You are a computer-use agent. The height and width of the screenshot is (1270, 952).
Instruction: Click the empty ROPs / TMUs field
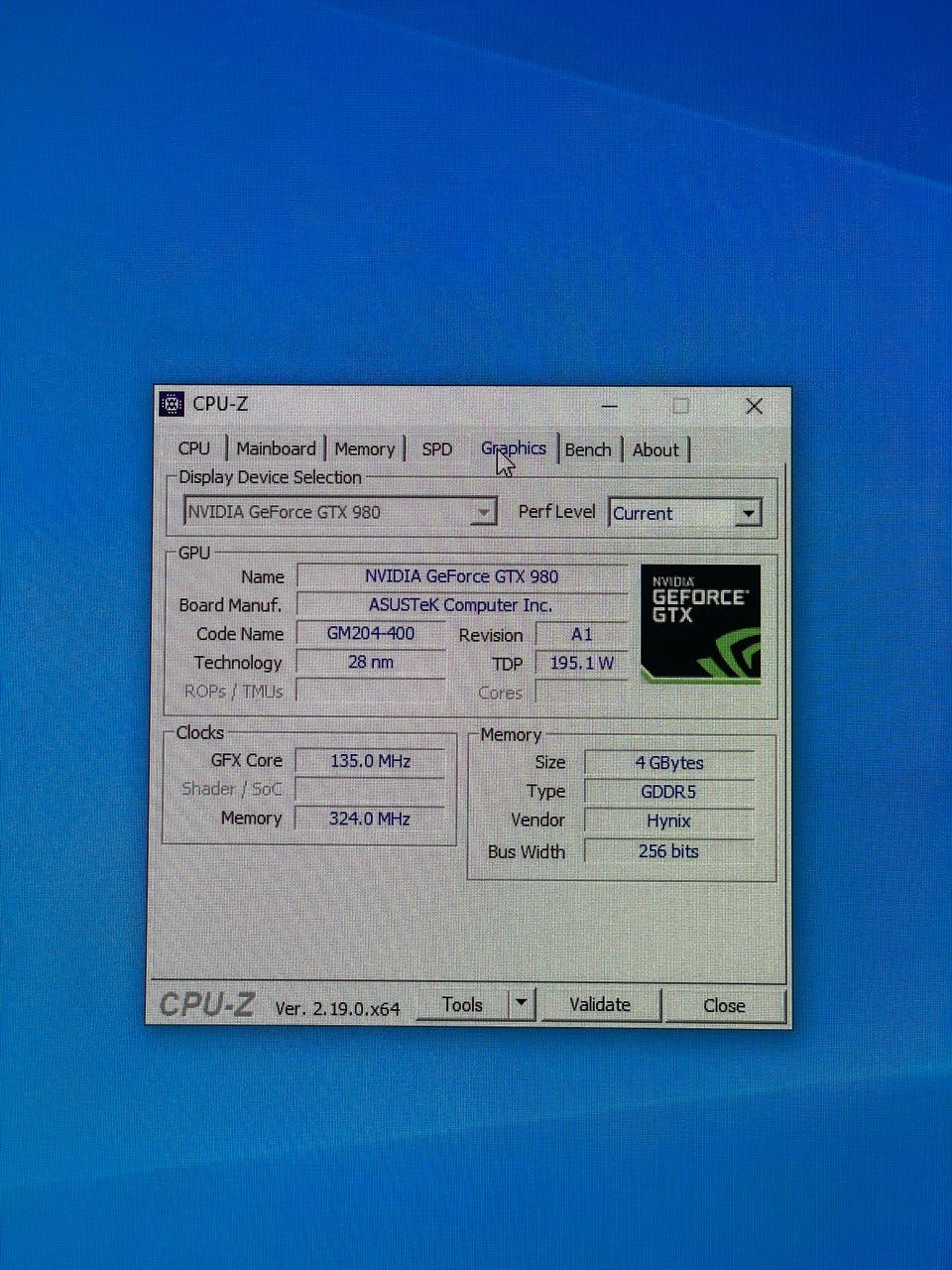coord(371,692)
